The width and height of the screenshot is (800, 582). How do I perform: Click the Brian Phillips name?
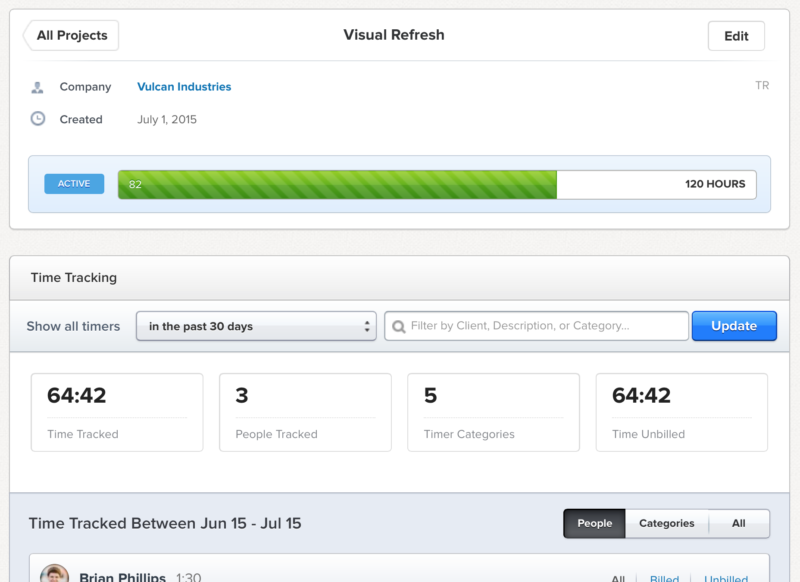pos(122,577)
